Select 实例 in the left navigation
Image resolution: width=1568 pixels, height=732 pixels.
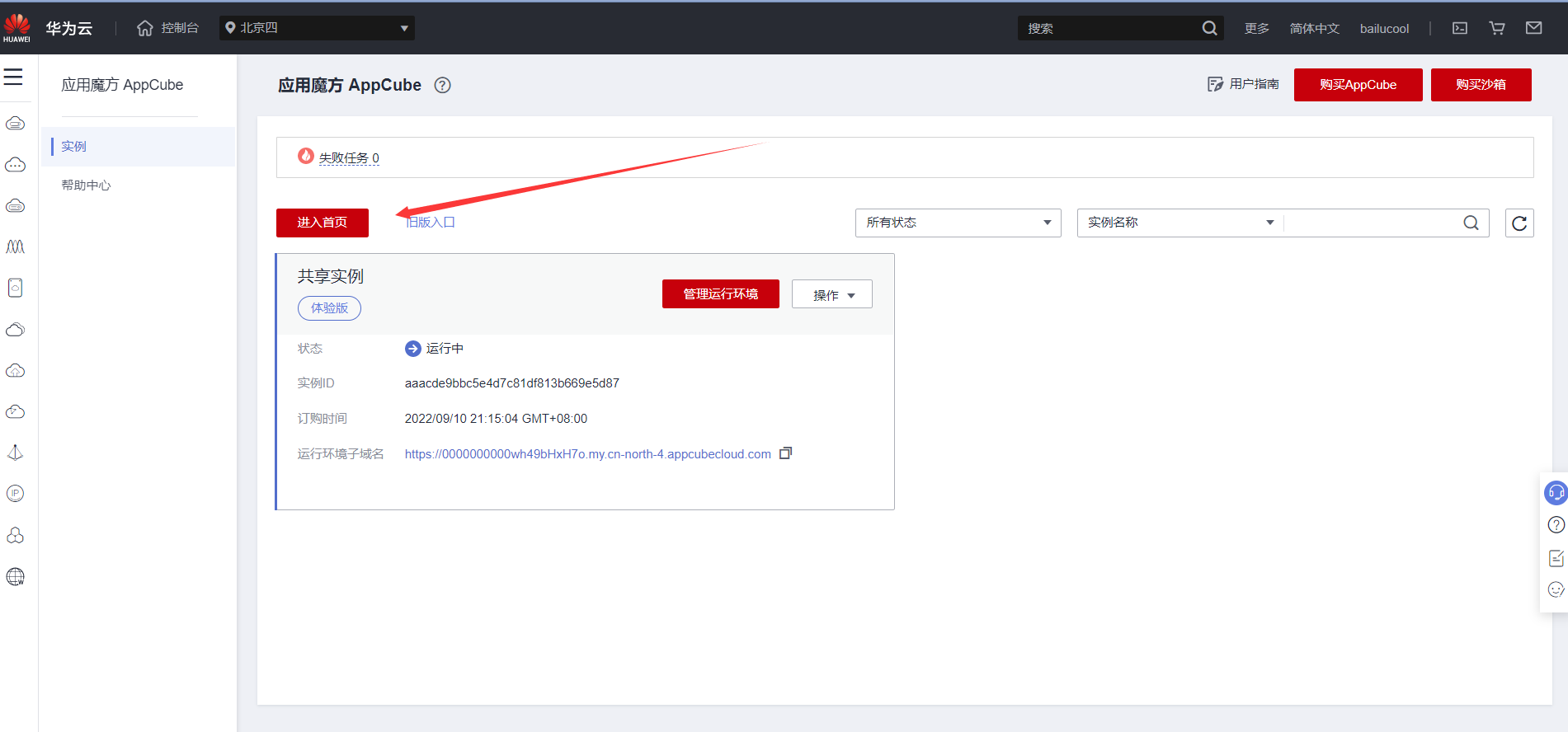pos(138,147)
